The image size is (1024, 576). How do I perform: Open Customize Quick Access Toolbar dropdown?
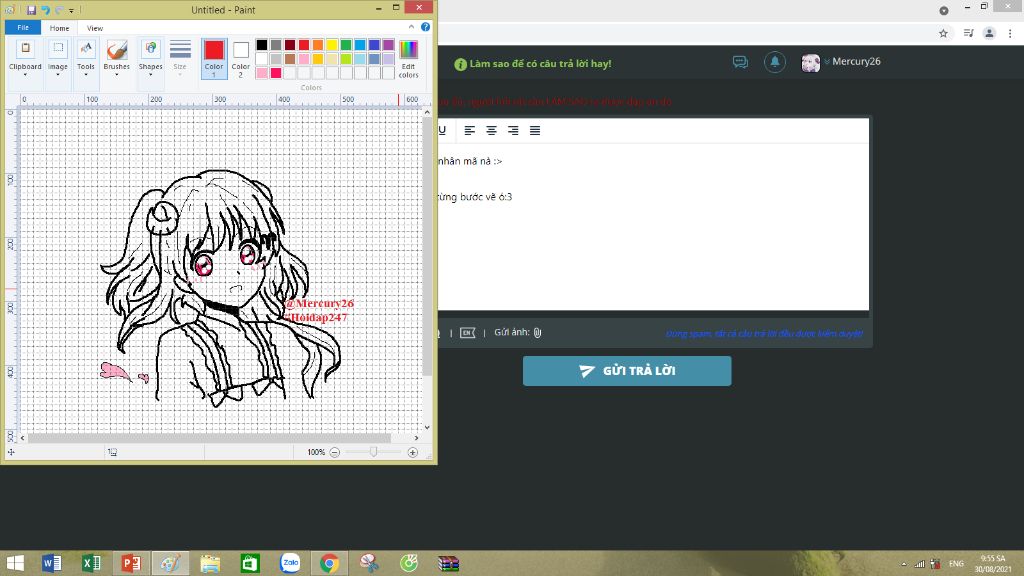[x=71, y=10]
